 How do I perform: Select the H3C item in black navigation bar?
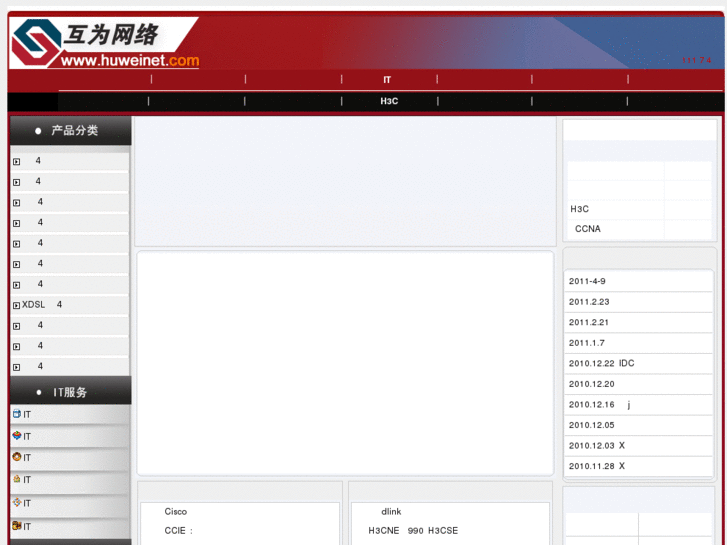click(x=389, y=101)
